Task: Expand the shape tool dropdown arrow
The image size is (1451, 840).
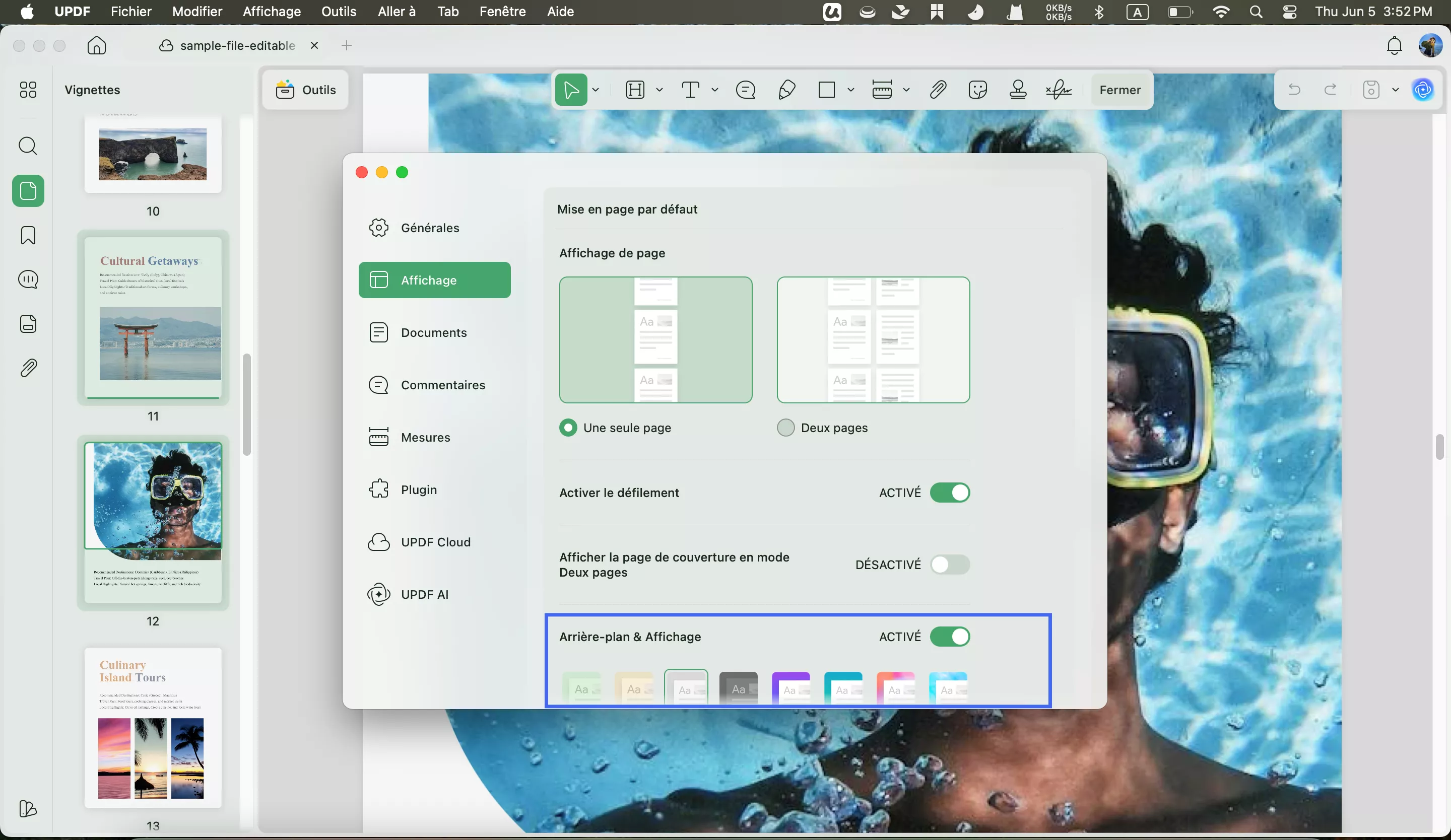Action: click(850, 90)
